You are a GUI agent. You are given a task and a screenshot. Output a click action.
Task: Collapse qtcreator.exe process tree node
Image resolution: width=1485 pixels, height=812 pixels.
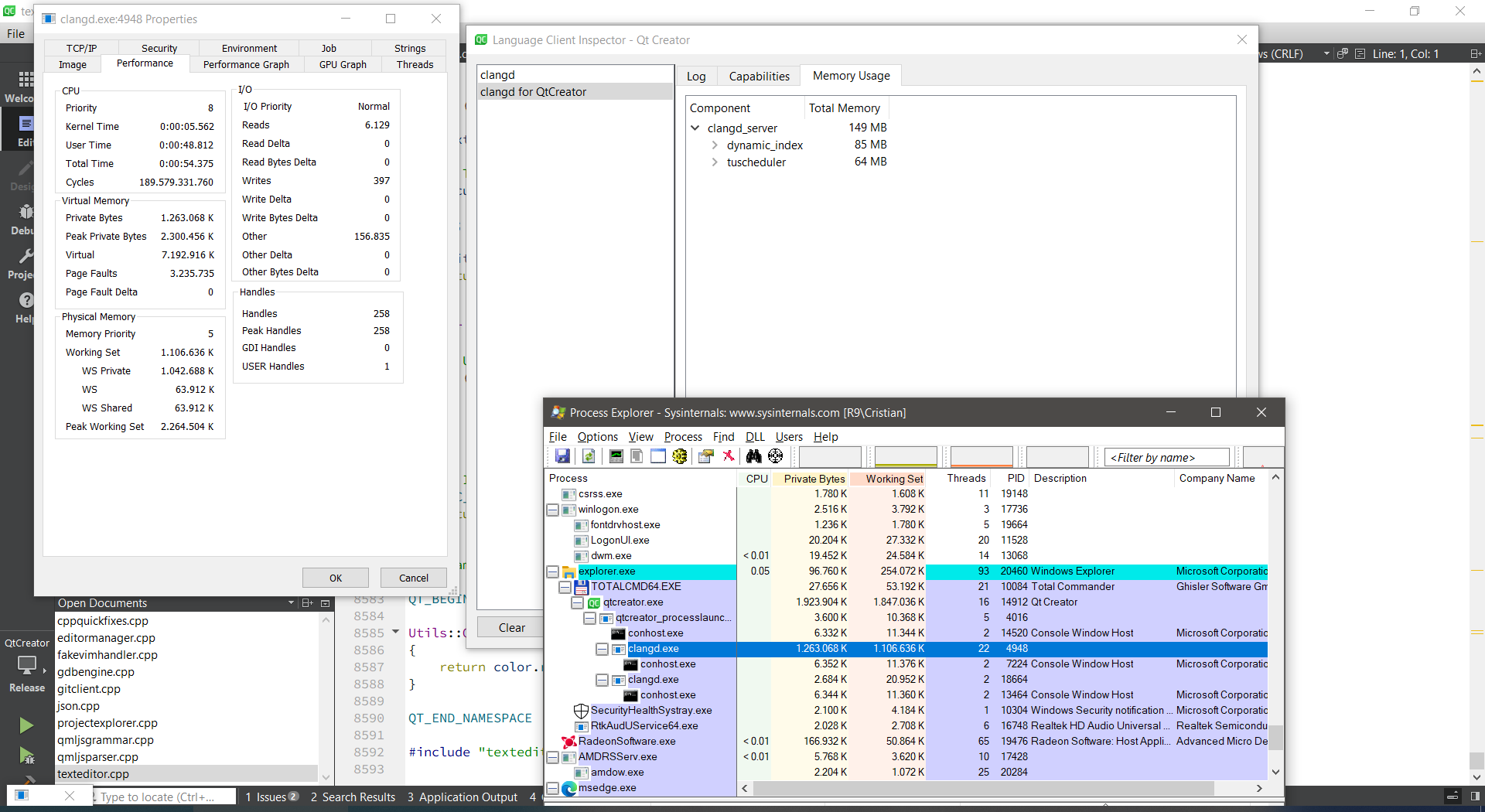click(578, 602)
